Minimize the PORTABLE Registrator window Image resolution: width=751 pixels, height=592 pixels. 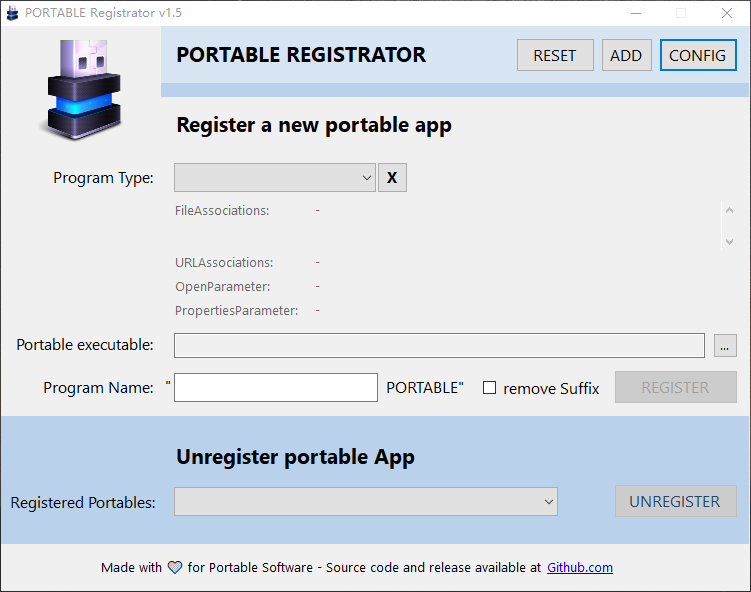pyautogui.click(x=636, y=13)
